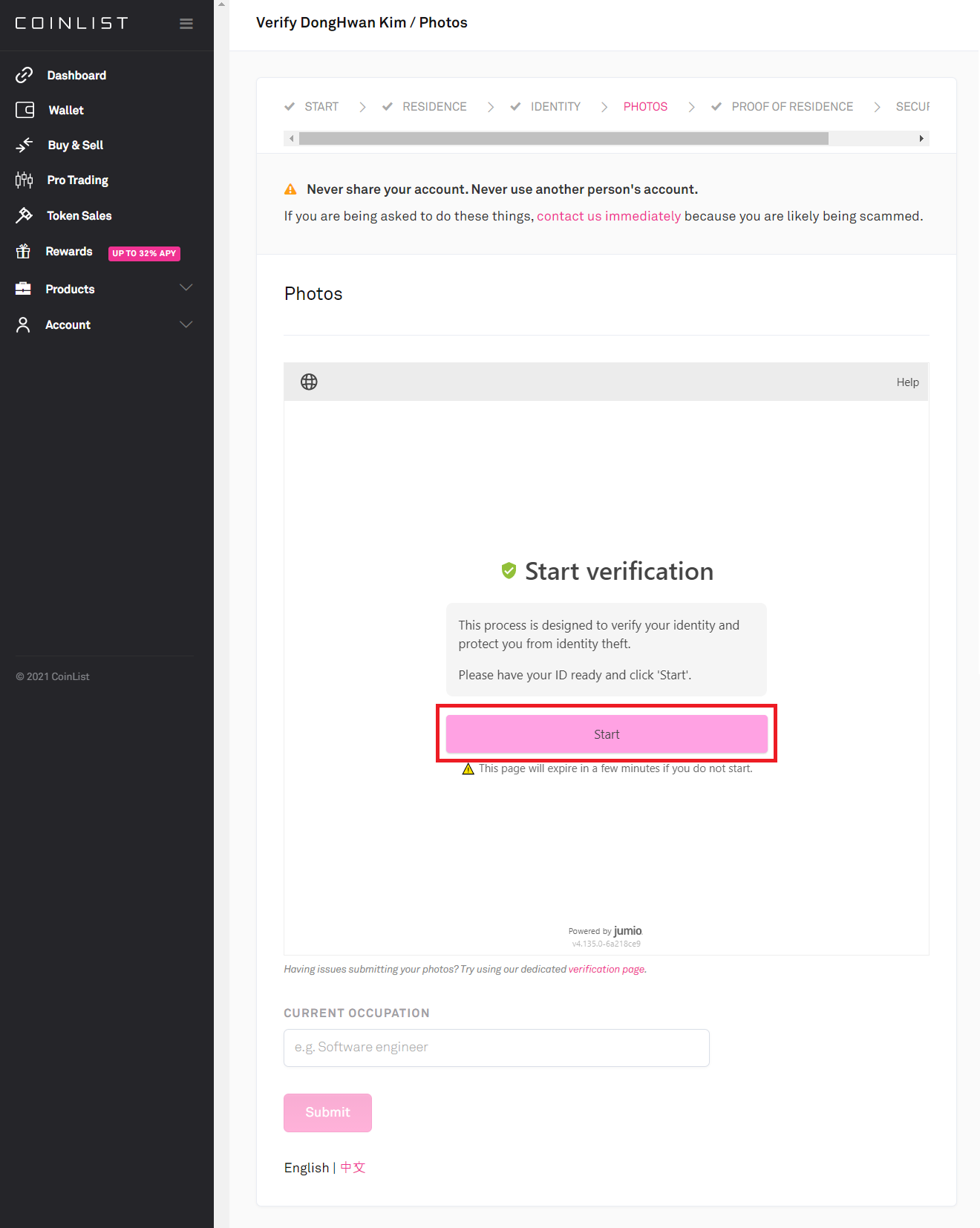Click the Buy & Sell arrows icon
The image size is (980, 1228).
coord(24,145)
